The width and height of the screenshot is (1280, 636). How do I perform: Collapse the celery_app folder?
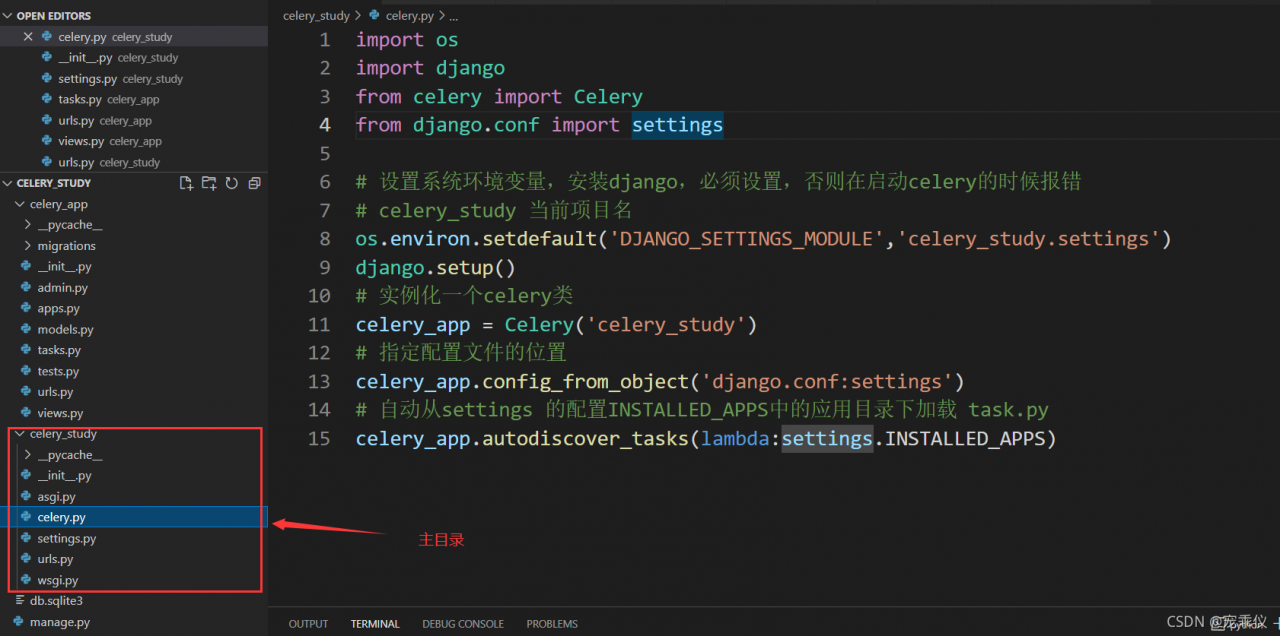click(x=20, y=204)
